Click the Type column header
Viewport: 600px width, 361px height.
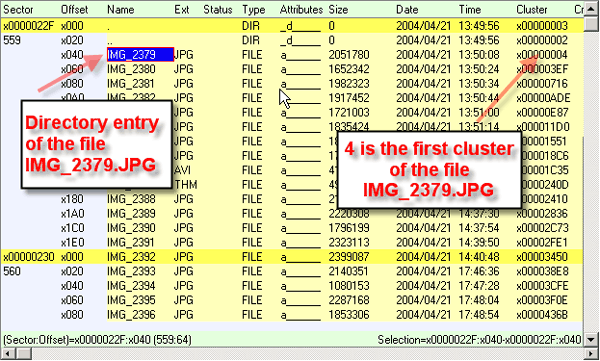[x=254, y=10]
